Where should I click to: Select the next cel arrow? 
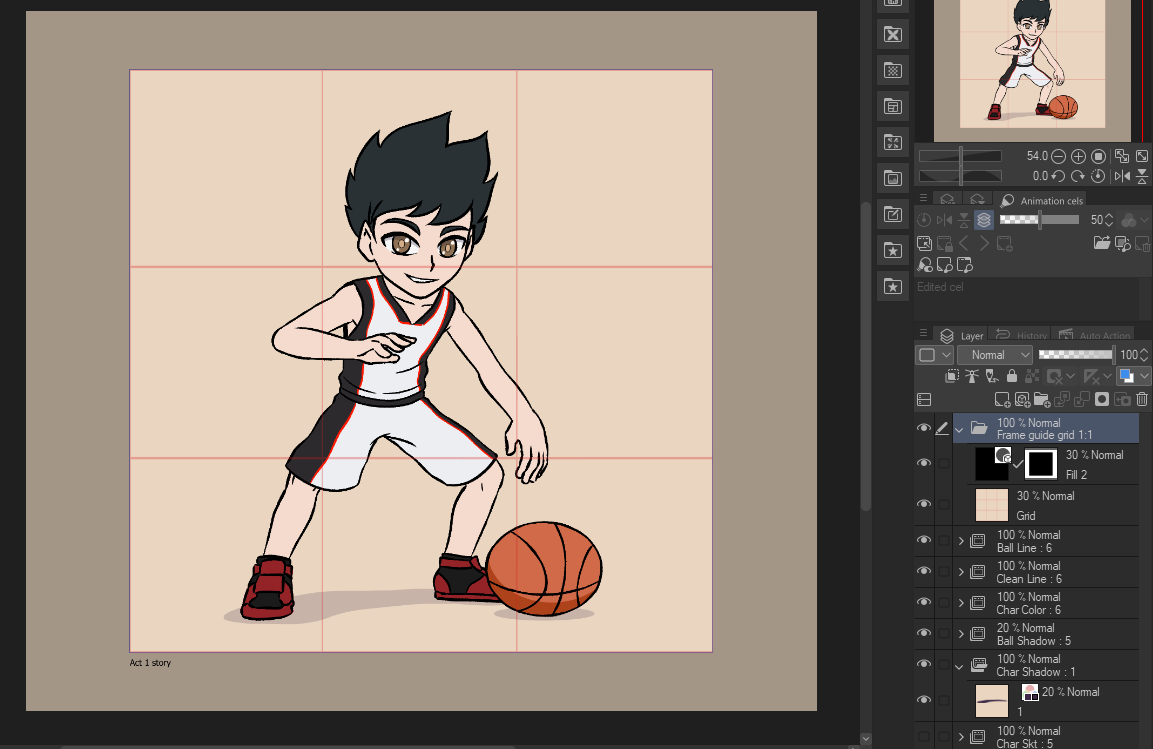(x=984, y=243)
